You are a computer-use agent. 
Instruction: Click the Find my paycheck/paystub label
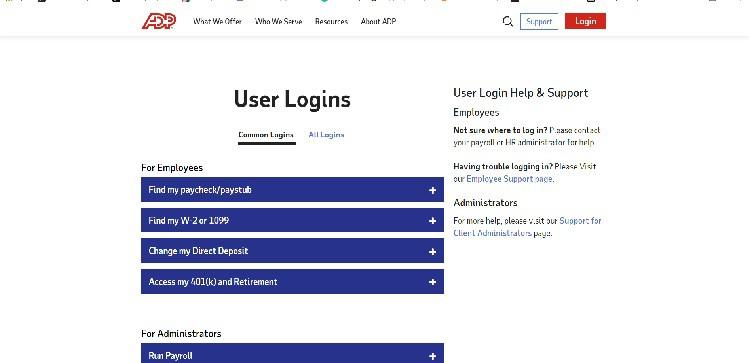tap(200, 190)
